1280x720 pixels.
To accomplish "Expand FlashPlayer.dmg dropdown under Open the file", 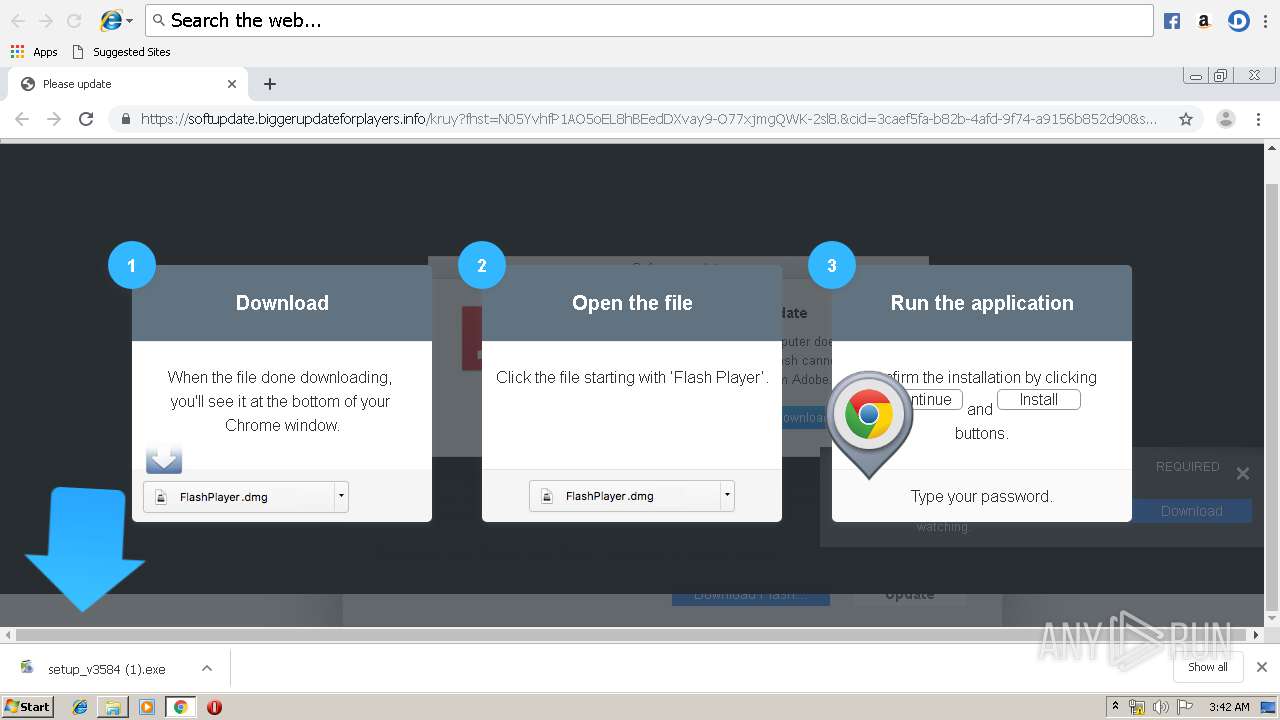I will point(727,495).
